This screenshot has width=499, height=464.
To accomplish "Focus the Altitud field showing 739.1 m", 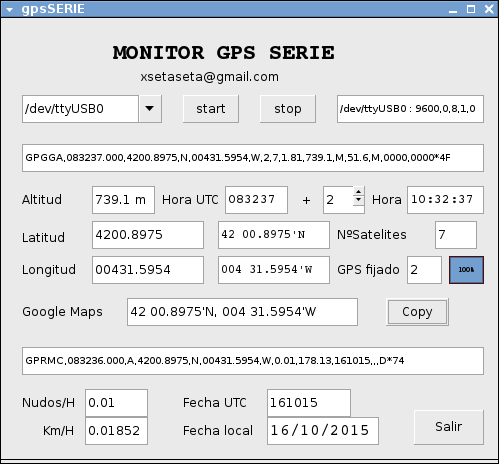I will click(x=123, y=200).
